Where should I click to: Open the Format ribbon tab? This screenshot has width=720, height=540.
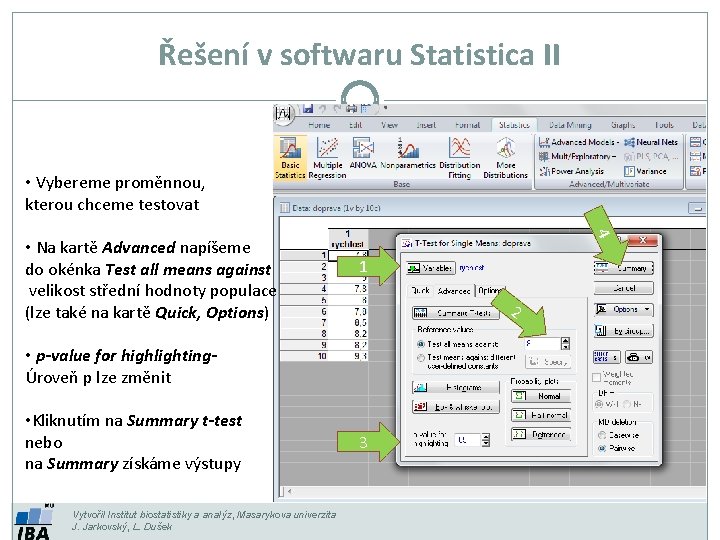coord(467,125)
